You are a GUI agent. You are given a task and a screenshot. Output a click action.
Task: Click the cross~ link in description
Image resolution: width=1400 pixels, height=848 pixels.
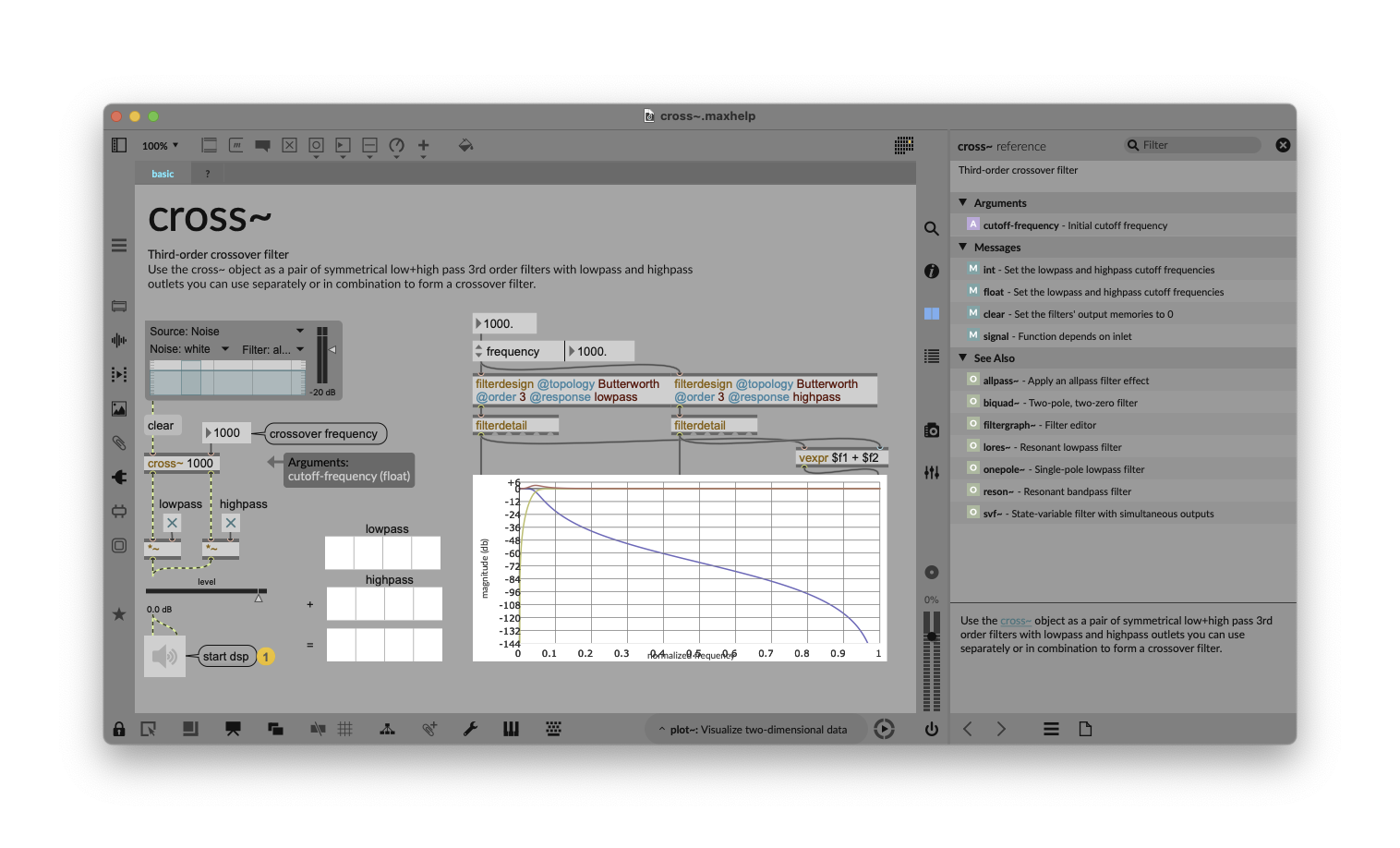(1015, 621)
